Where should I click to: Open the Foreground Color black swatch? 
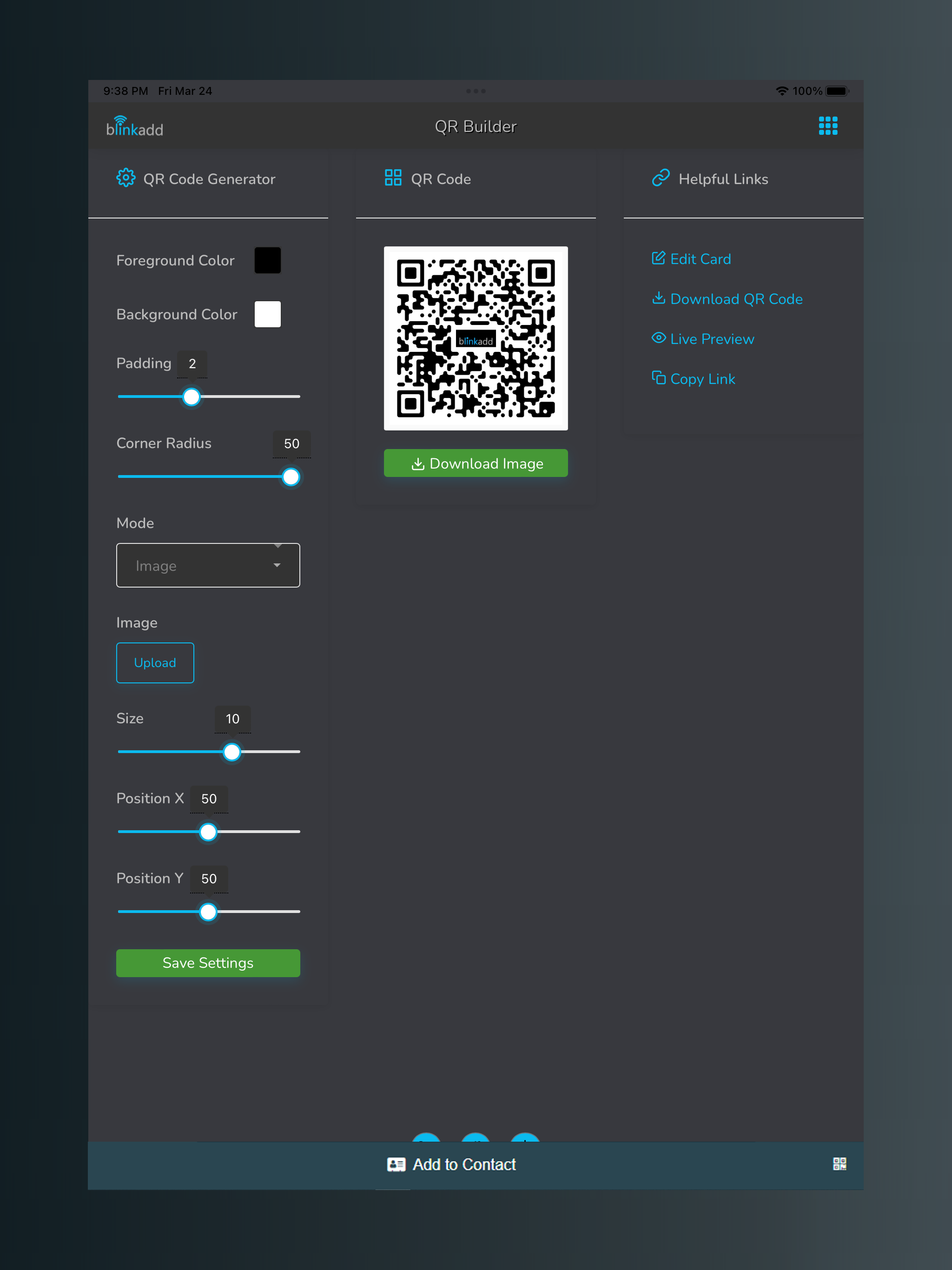[268, 261]
